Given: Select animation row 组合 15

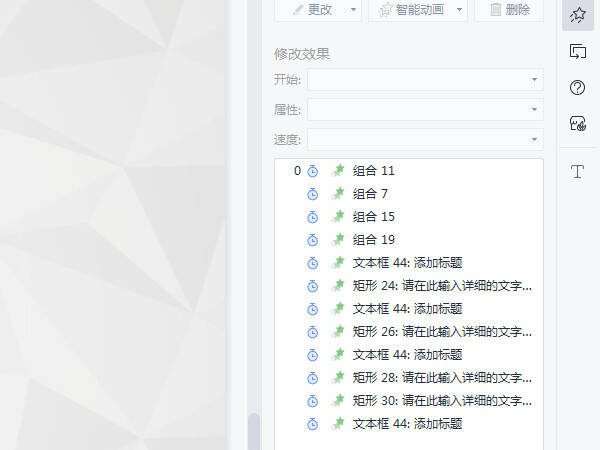Looking at the screenshot, I should (x=409, y=217).
